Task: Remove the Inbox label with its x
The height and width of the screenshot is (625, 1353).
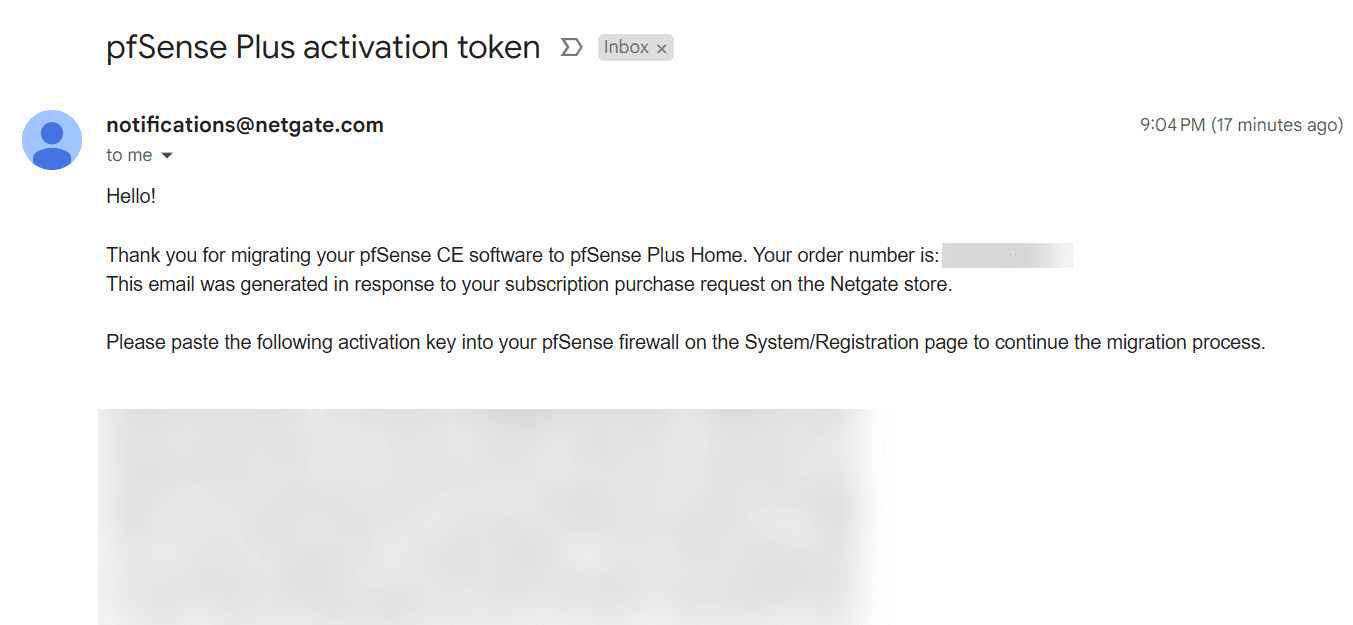Action: click(x=661, y=48)
